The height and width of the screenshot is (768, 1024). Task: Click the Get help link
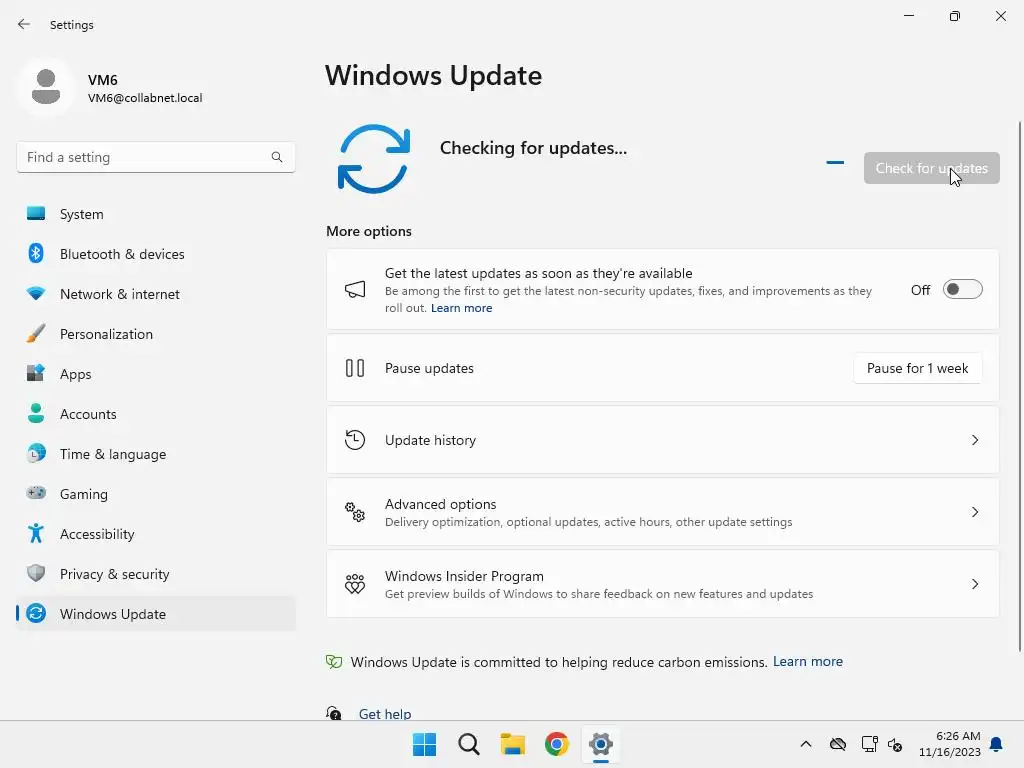click(x=385, y=714)
